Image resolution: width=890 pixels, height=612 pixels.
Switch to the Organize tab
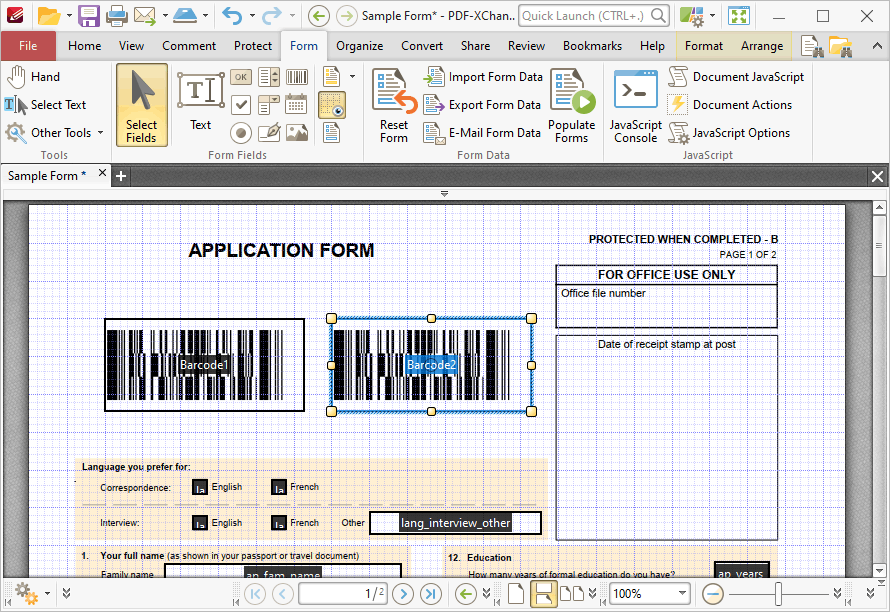(359, 46)
